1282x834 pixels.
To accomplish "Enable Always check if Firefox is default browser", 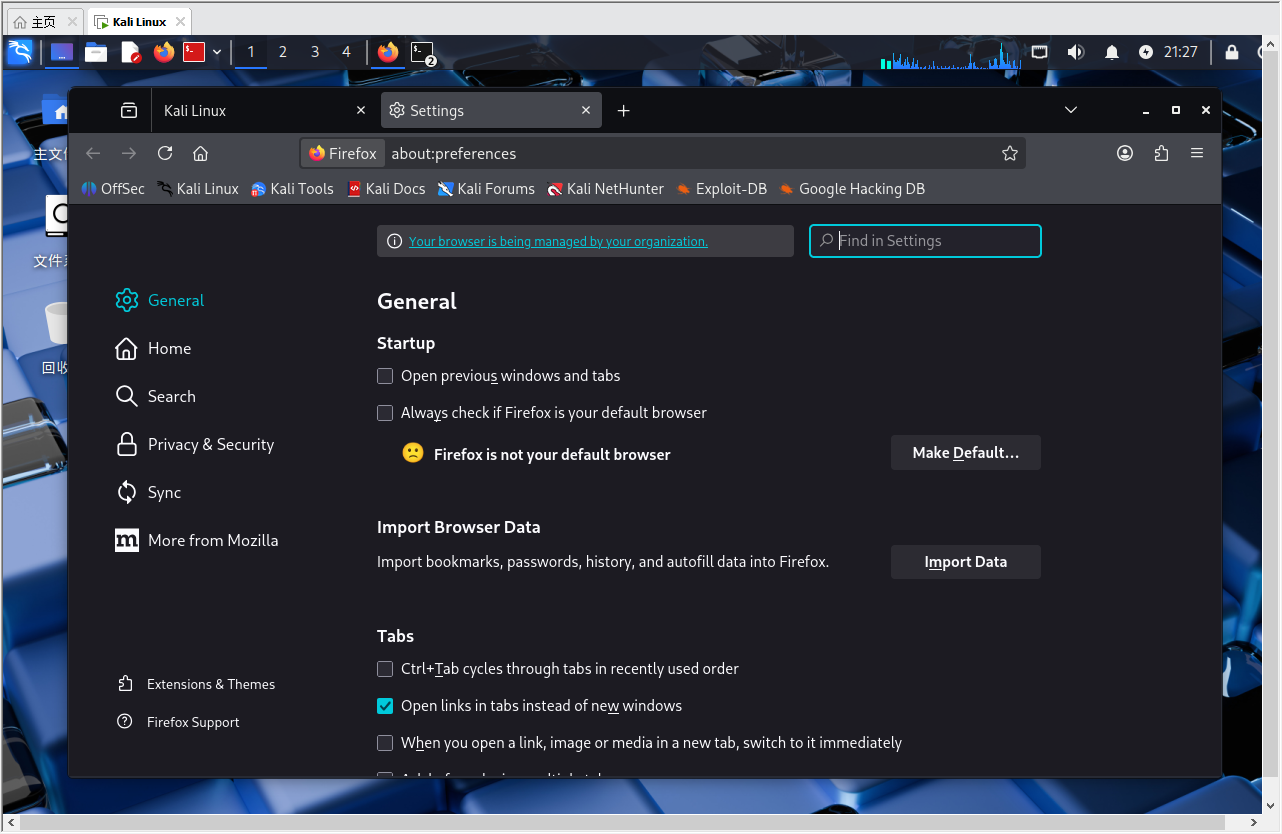I will click(385, 413).
